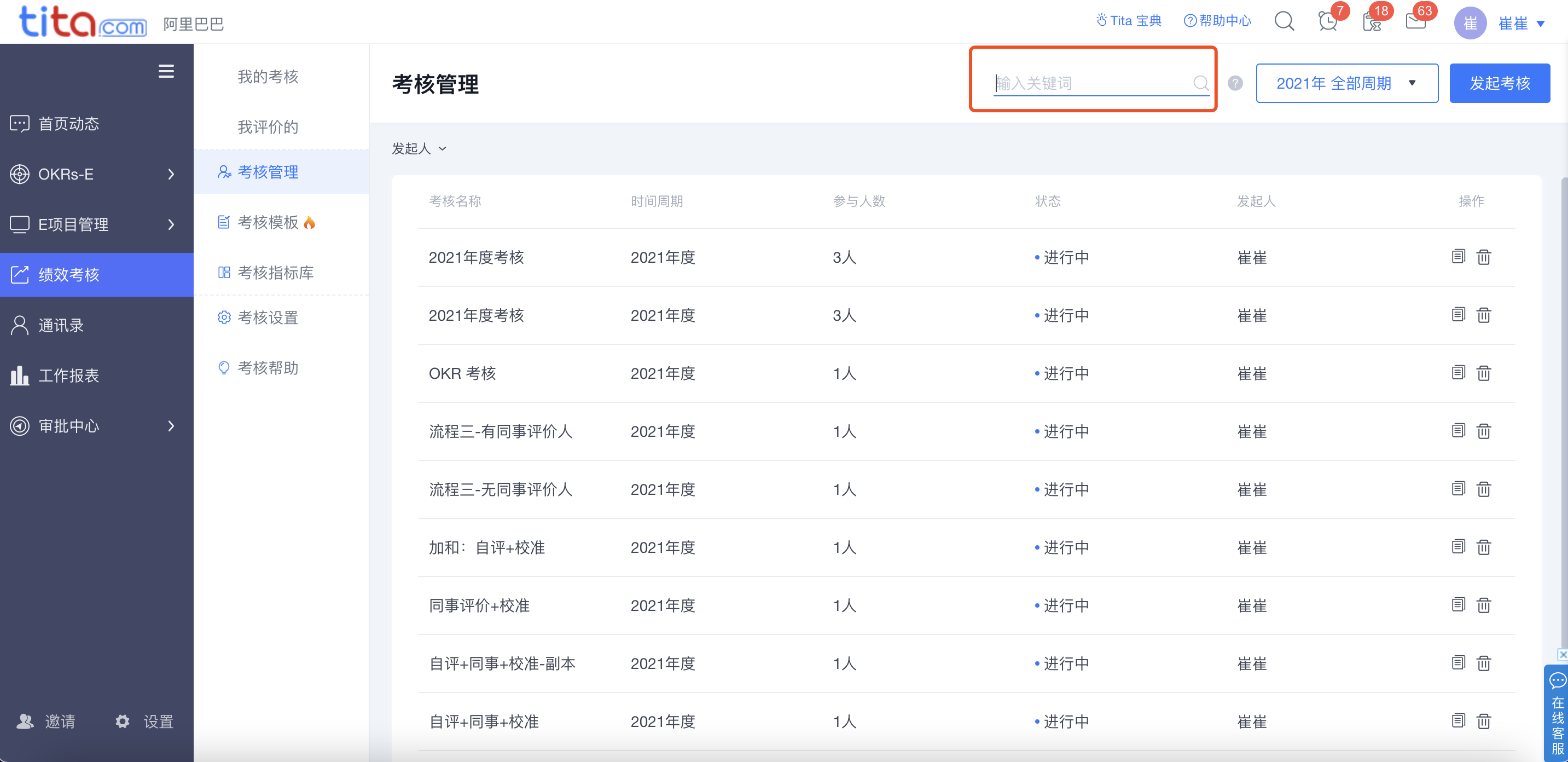Viewport: 1568px width, 762px height.
Task: Click the 考核名称 column header
Action: (455, 201)
